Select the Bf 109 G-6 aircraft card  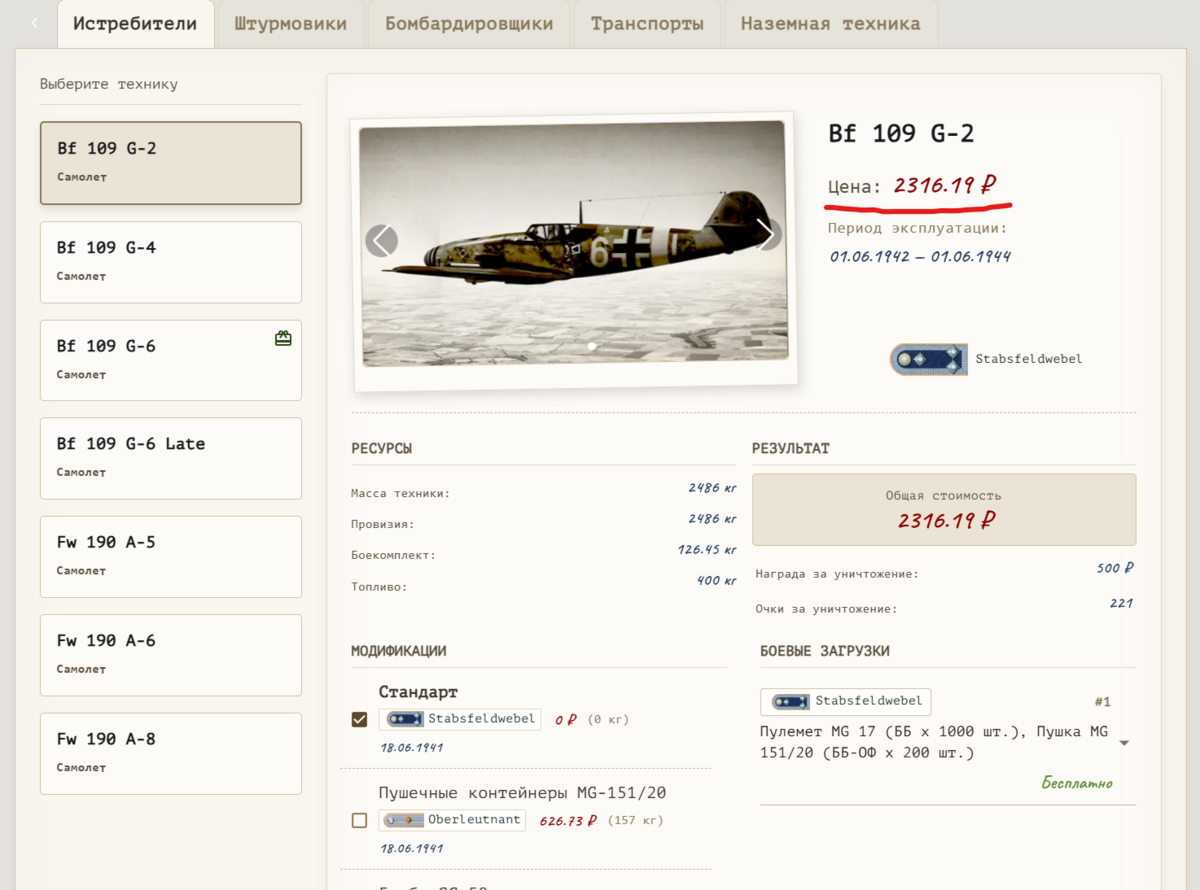click(171, 360)
